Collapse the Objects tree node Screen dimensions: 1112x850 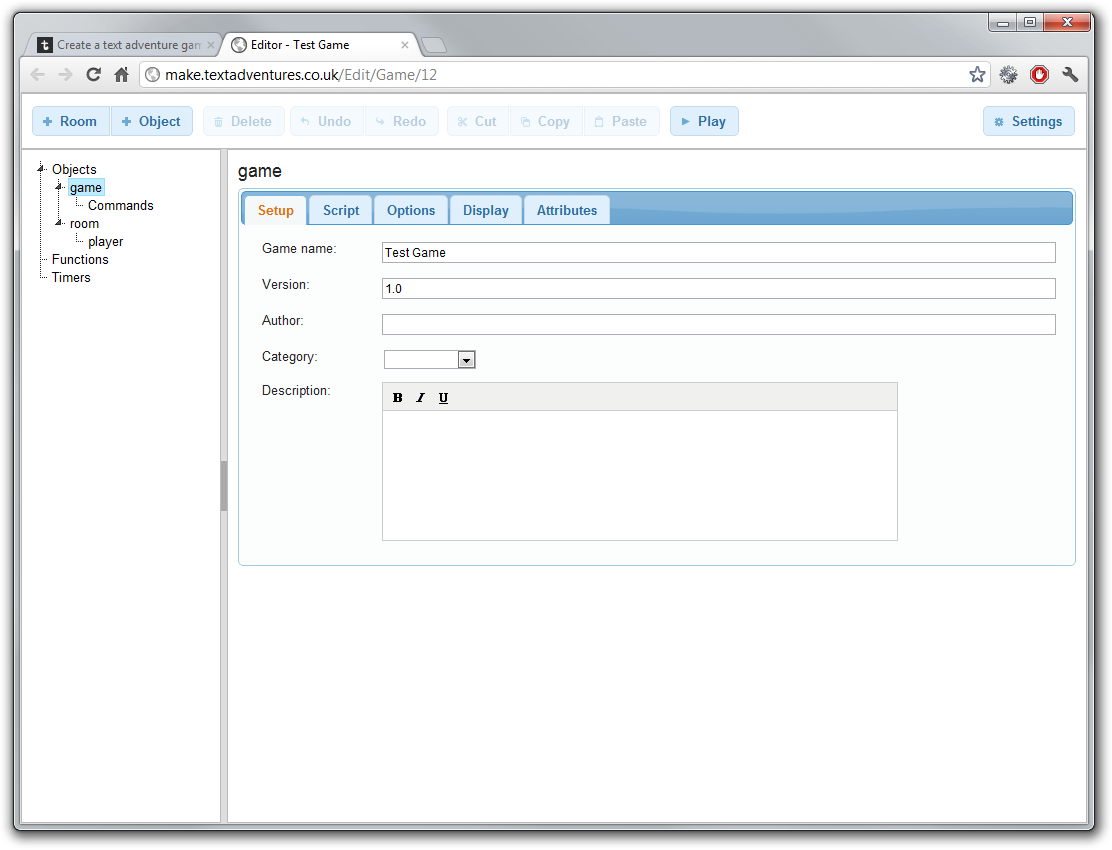(x=41, y=168)
